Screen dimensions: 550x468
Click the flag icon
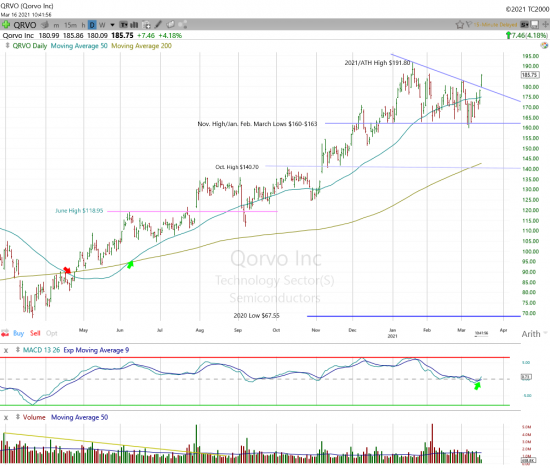pyautogui.click(x=469, y=25)
